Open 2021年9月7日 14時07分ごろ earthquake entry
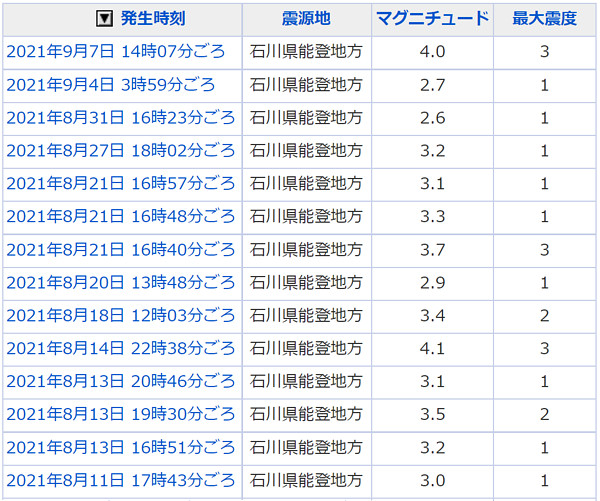The width and height of the screenshot is (600, 501). coord(116,52)
